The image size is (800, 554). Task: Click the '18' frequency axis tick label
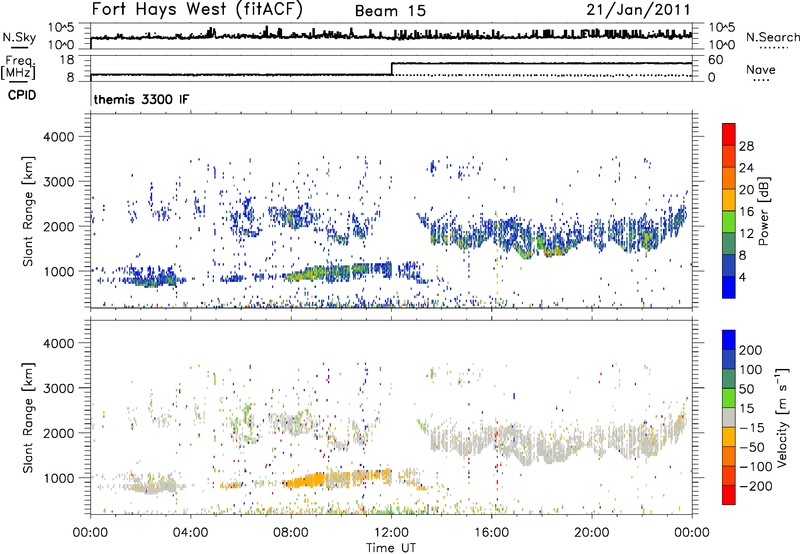[x=67, y=60]
